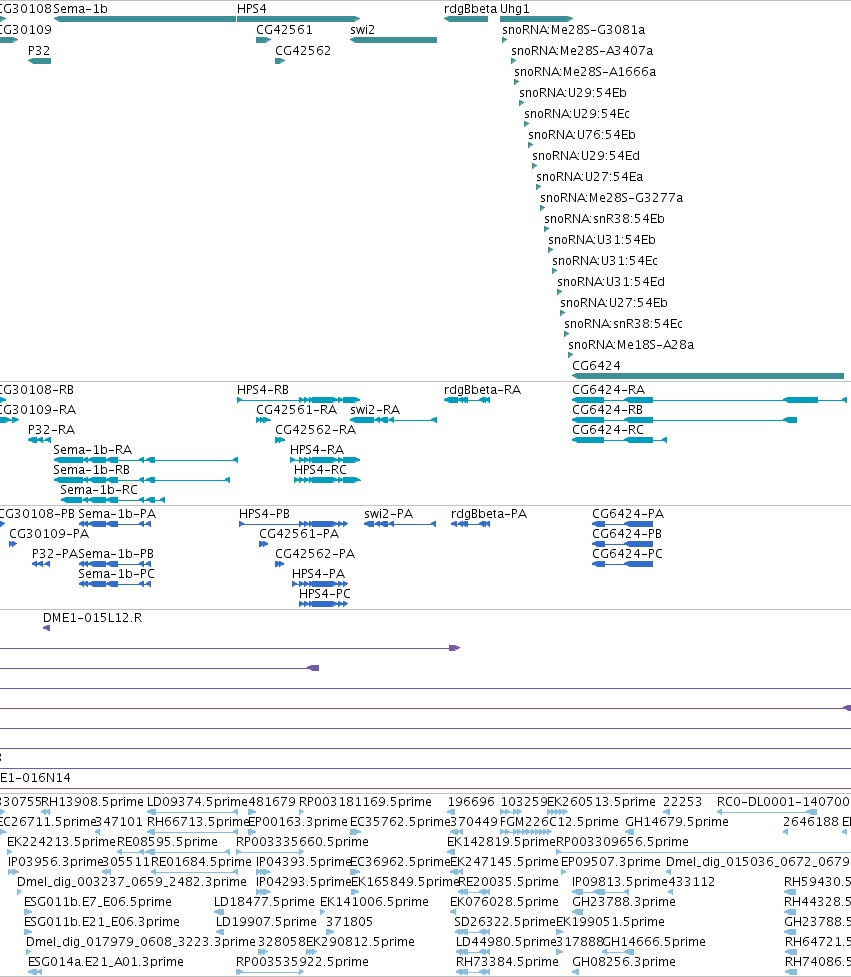851x977 pixels.
Task: Select the HPS4-PB protein feature
Action: point(293,524)
